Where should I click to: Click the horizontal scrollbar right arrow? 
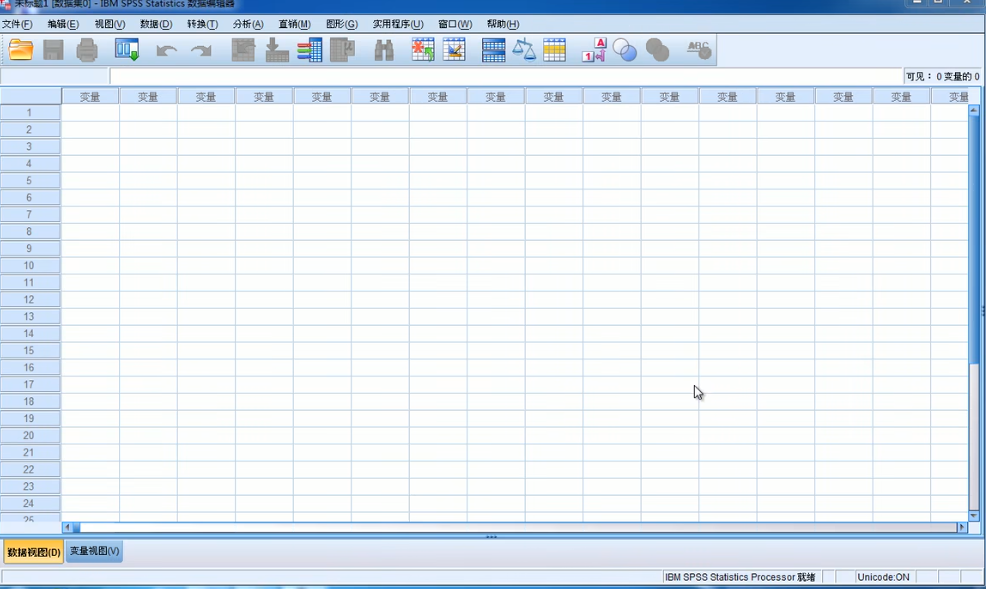coord(961,527)
